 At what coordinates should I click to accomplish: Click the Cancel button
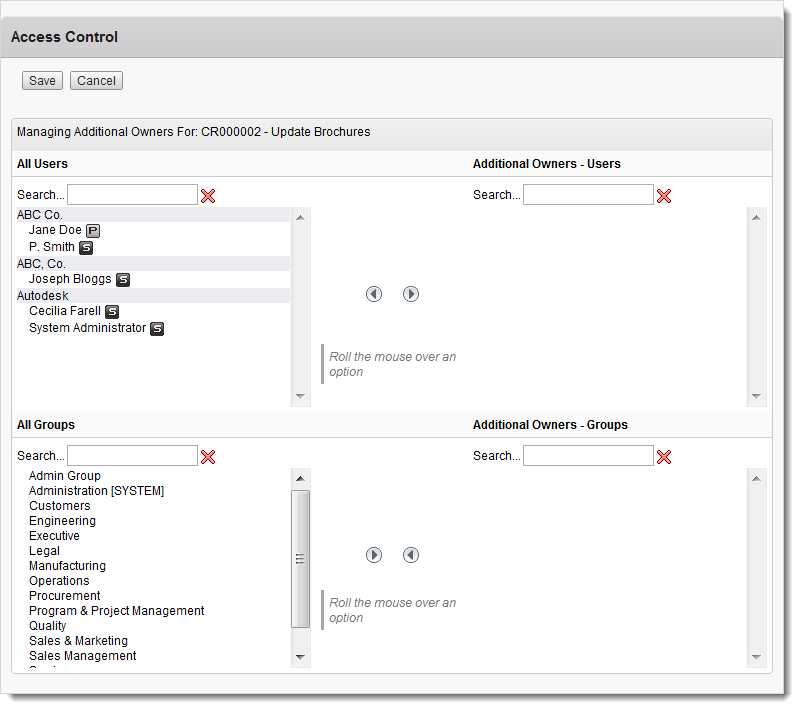(x=96, y=81)
